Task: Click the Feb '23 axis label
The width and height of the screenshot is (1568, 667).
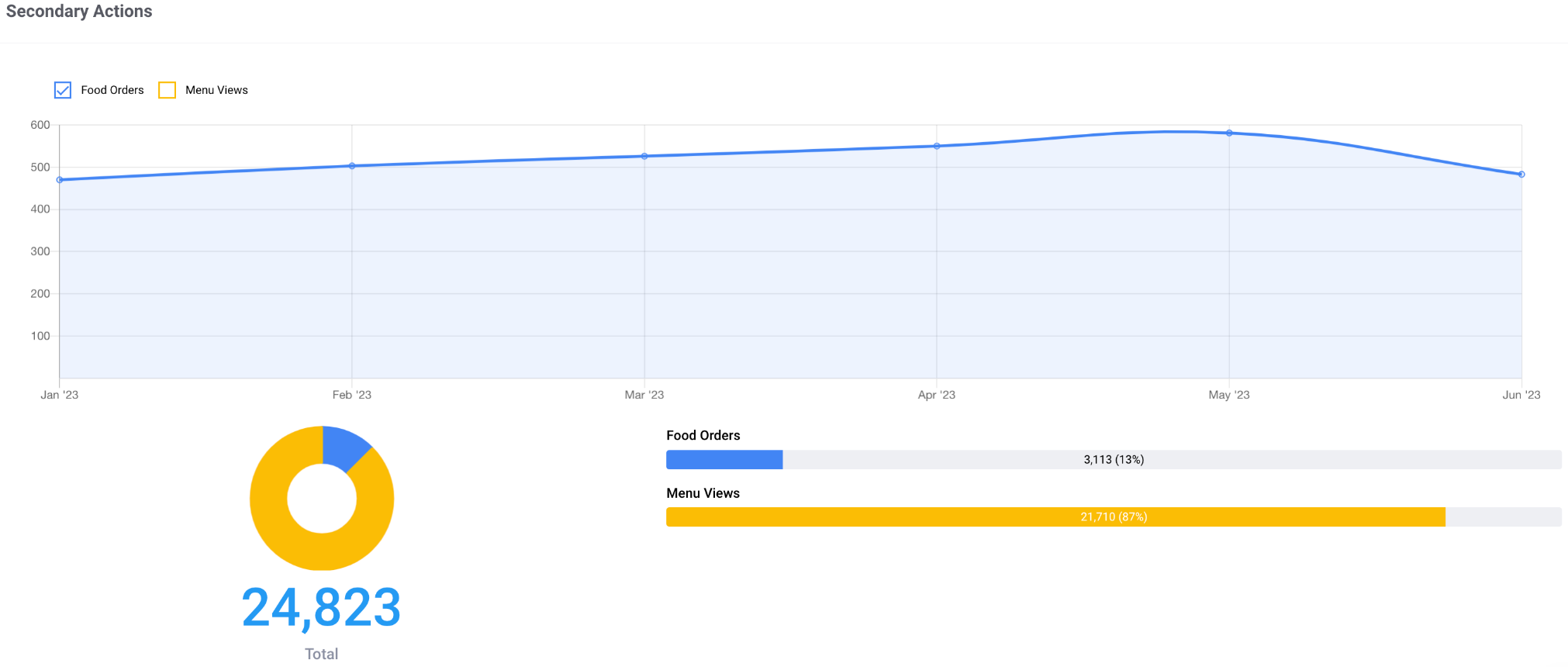Action: click(352, 395)
